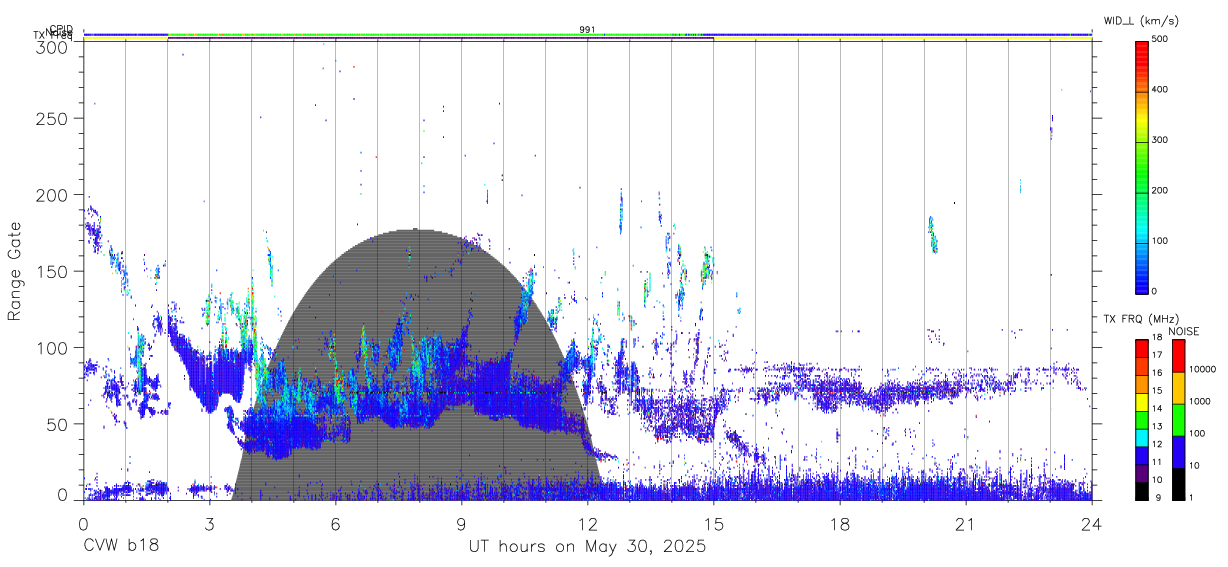Click the '3' tick on the UT hours axis
The height and width of the screenshot is (567, 1228).
click(209, 523)
